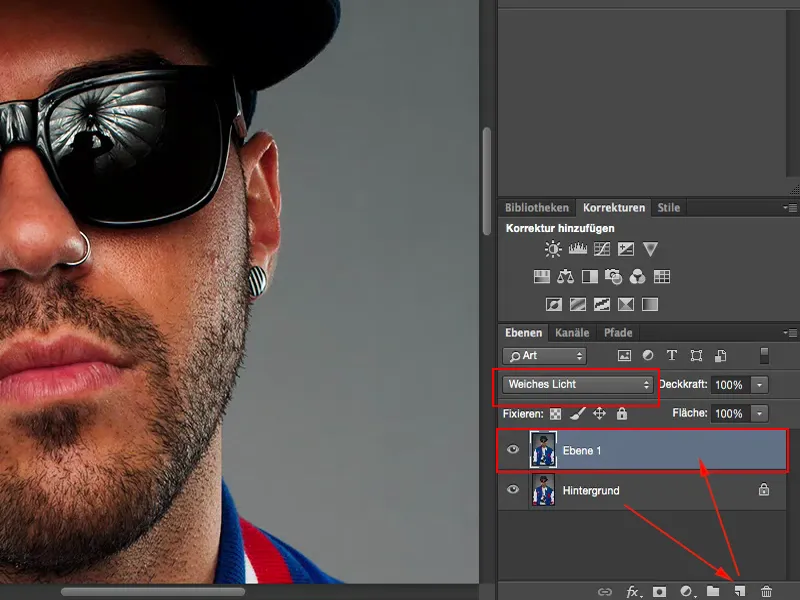Turn layer filtering switch on/off
The height and width of the screenshot is (600, 800).
[764, 356]
